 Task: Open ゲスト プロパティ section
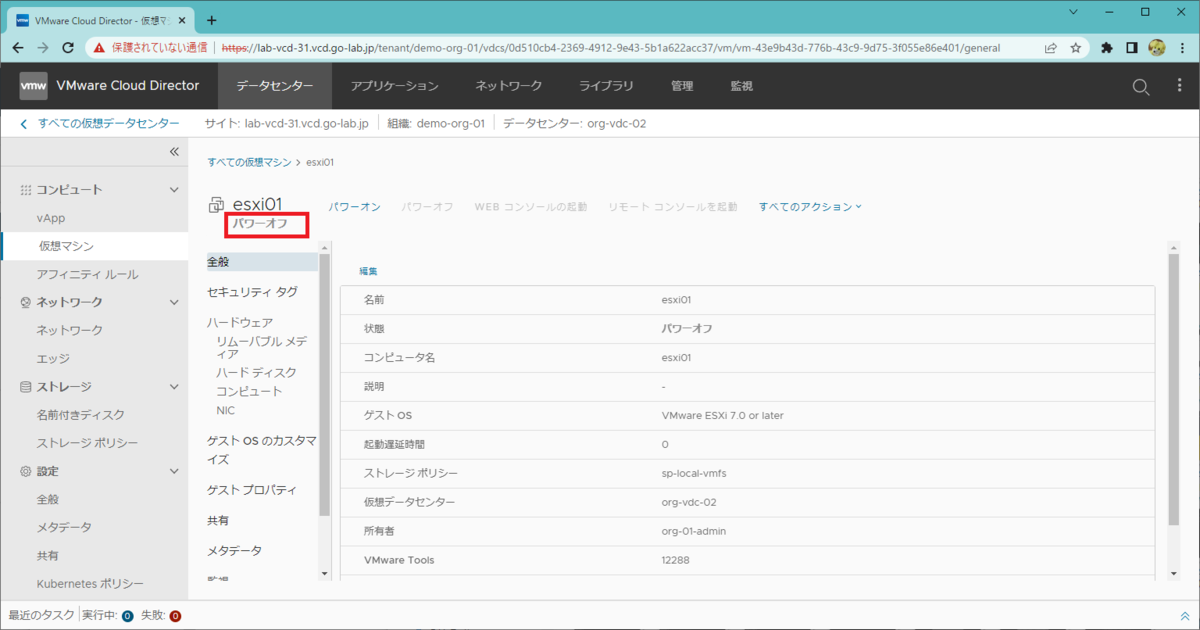252,490
